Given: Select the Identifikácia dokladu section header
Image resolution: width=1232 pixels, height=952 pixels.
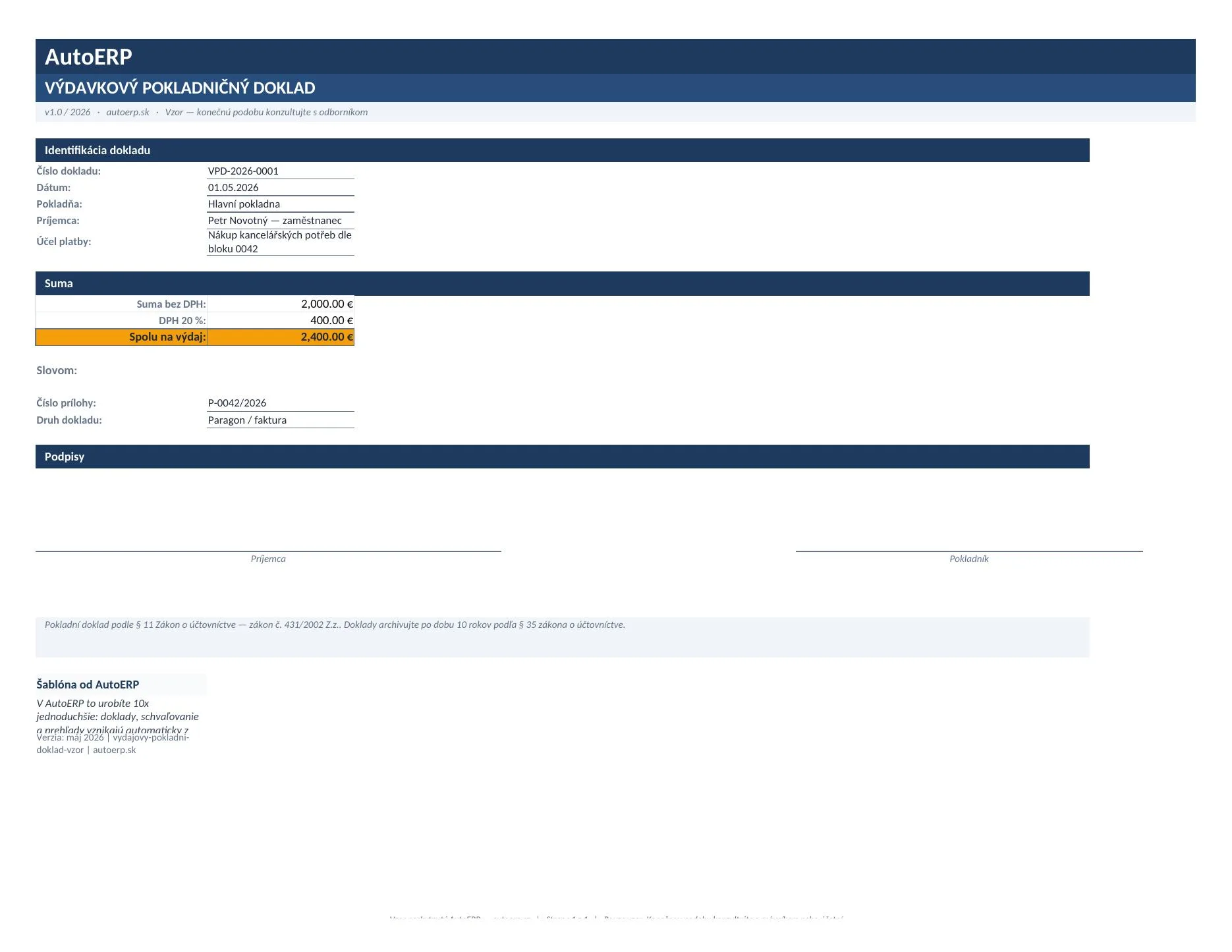Looking at the screenshot, I should [562, 150].
